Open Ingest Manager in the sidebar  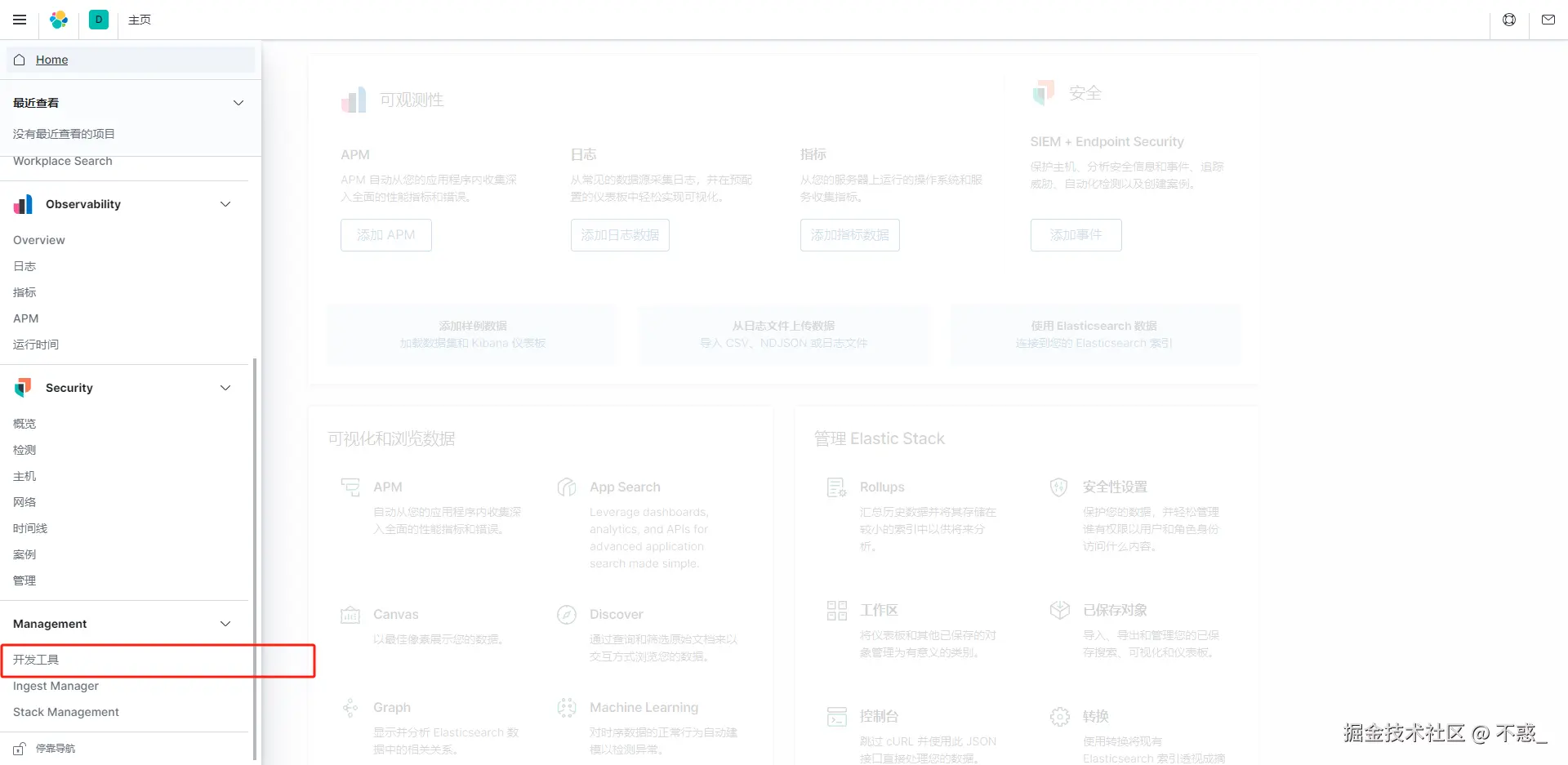pyautogui.click(x=56, y=686)
